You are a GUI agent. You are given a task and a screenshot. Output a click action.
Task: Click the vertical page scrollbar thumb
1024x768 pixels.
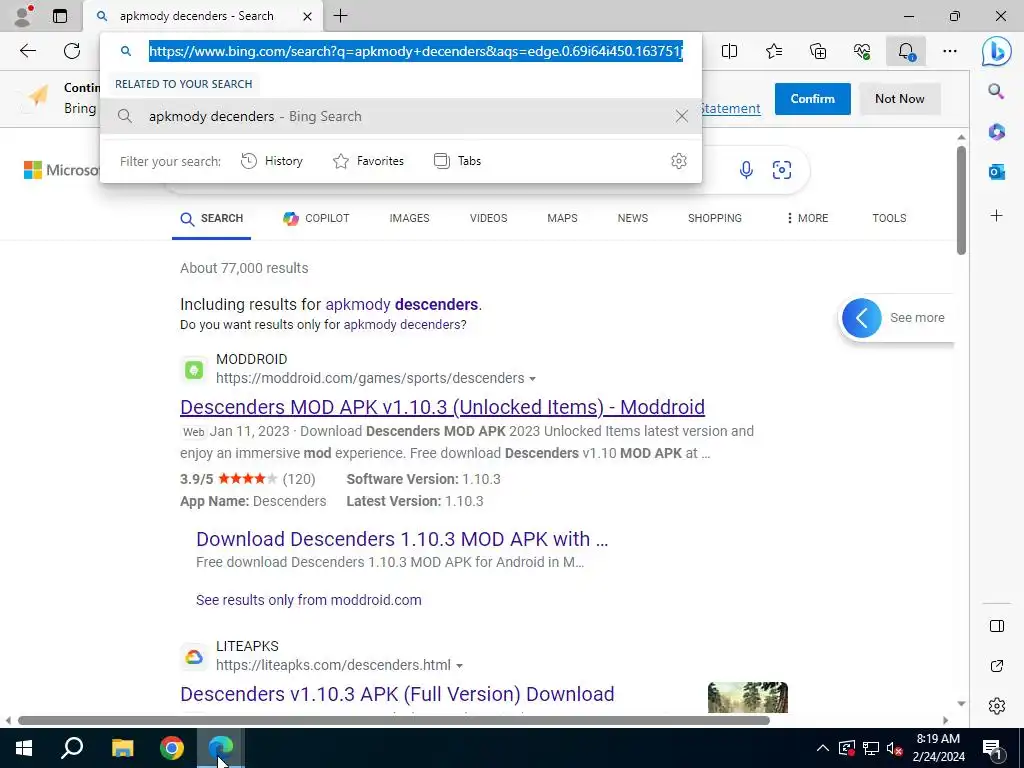(x=961, y=200)
